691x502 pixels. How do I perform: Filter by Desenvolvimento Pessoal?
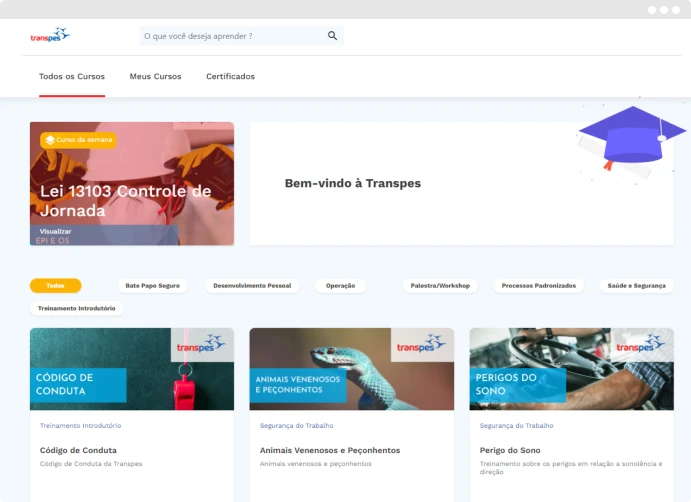click(x=252, y=286)
